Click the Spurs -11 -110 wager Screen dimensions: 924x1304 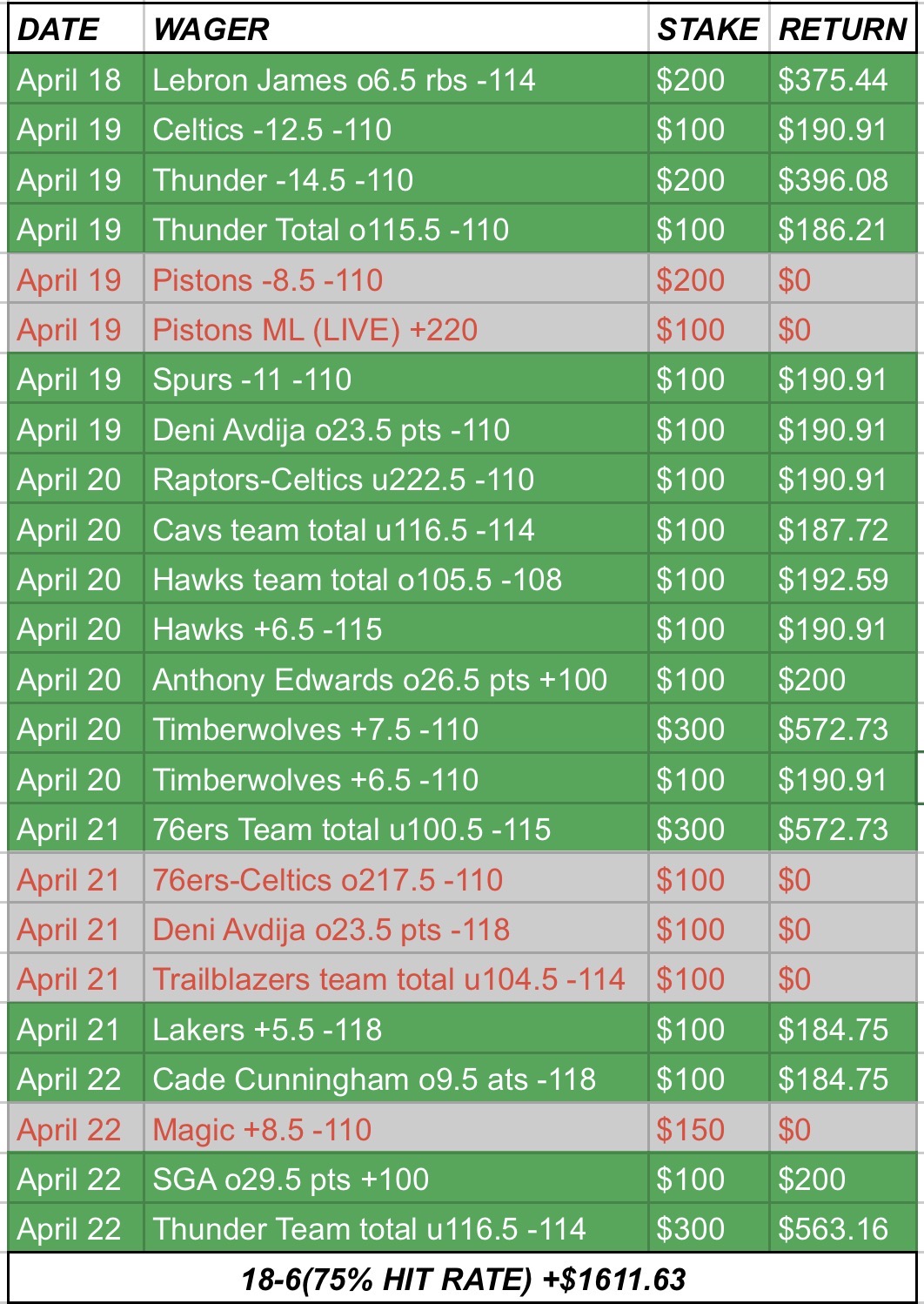[x=252, y=380]
